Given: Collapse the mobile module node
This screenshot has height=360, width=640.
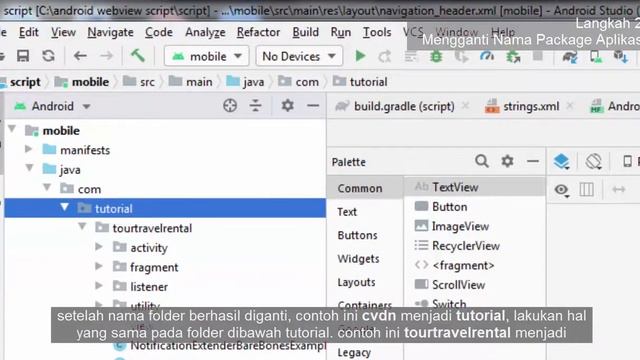Looking at the screenshot, I should (12, 129).
